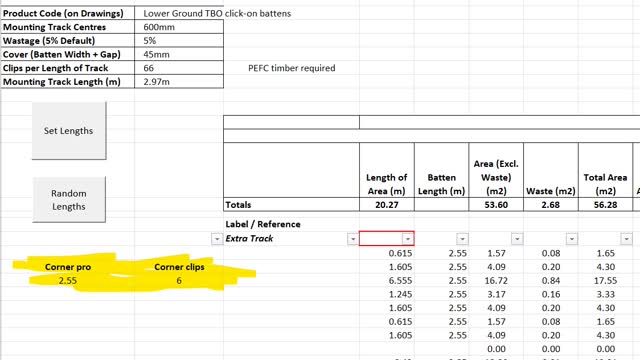Select the 'Totals' row label cell
This screenshot has height=360, width=640.
tap(291, 204)
